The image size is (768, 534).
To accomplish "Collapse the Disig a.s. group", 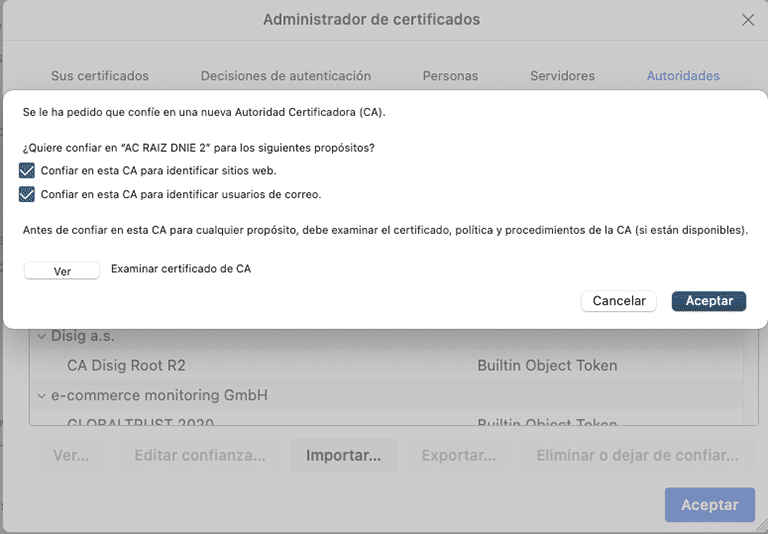I will click(42, 337).
